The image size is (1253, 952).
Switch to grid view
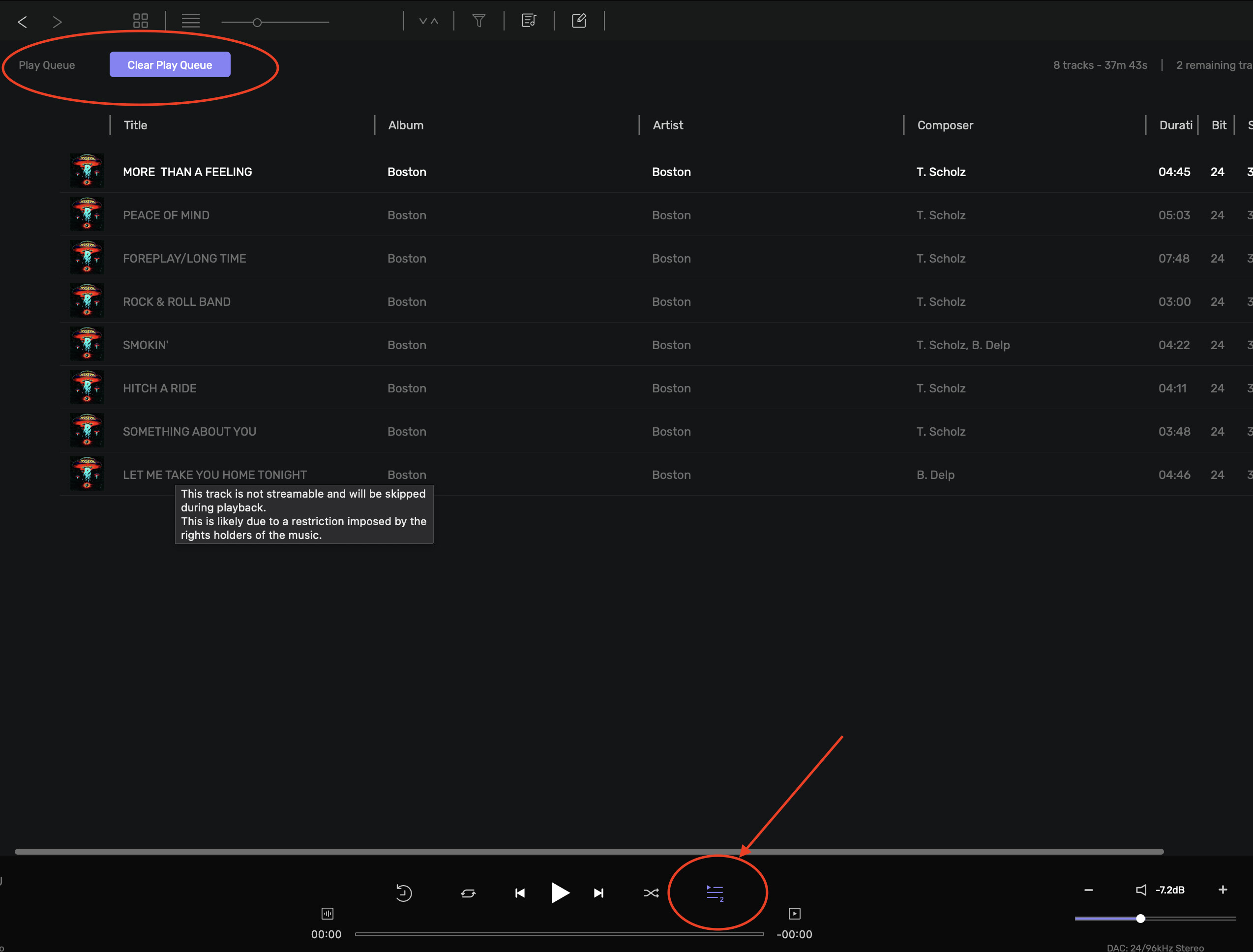click(141, 21)
